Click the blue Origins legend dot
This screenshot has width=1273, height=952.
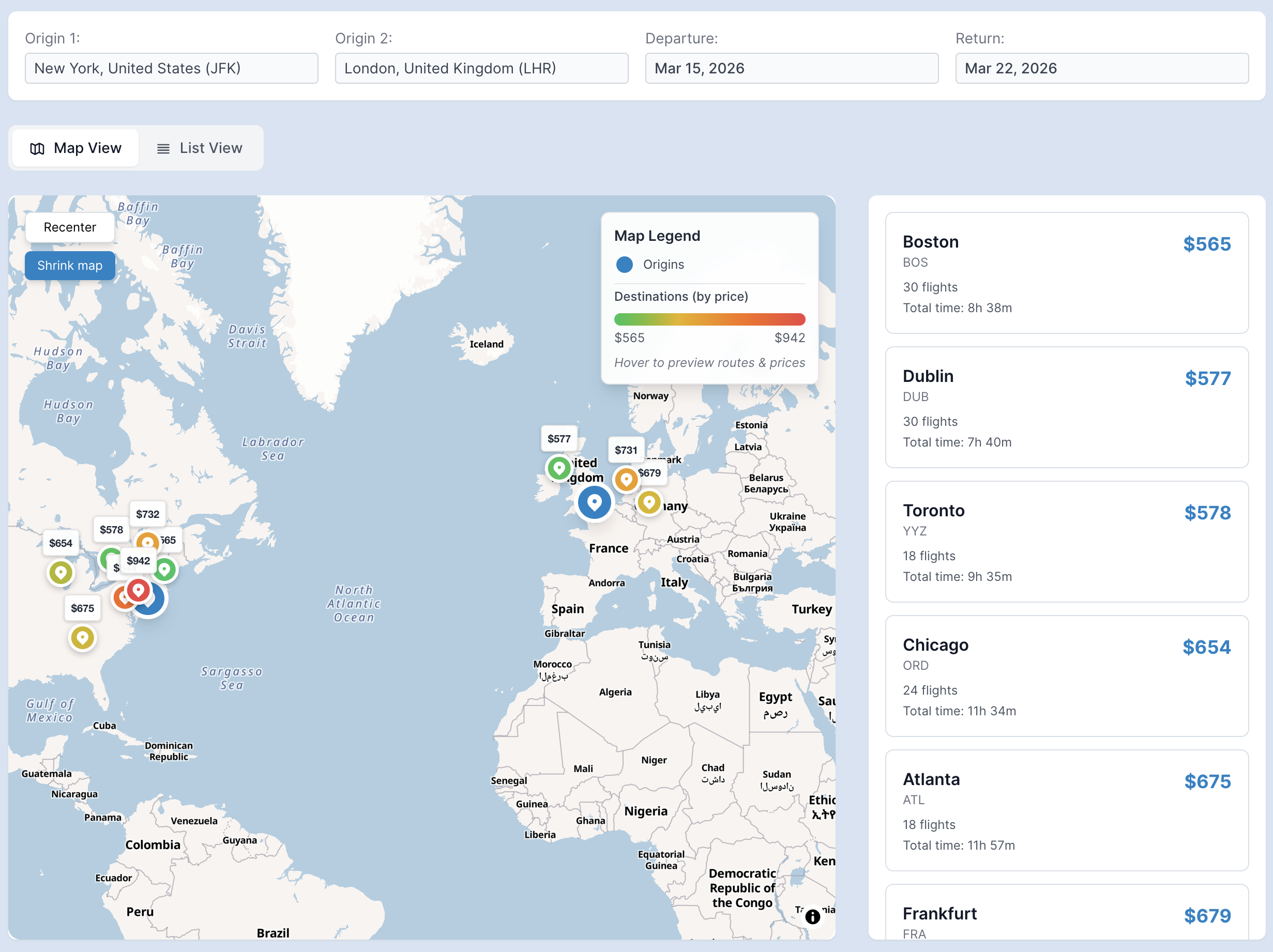pyautogui.click(x=625, y=265)
